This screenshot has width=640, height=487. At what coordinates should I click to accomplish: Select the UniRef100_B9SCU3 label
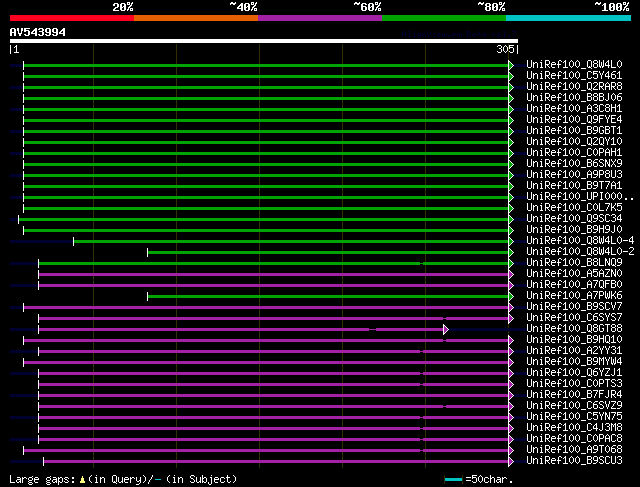coord(574,461)
